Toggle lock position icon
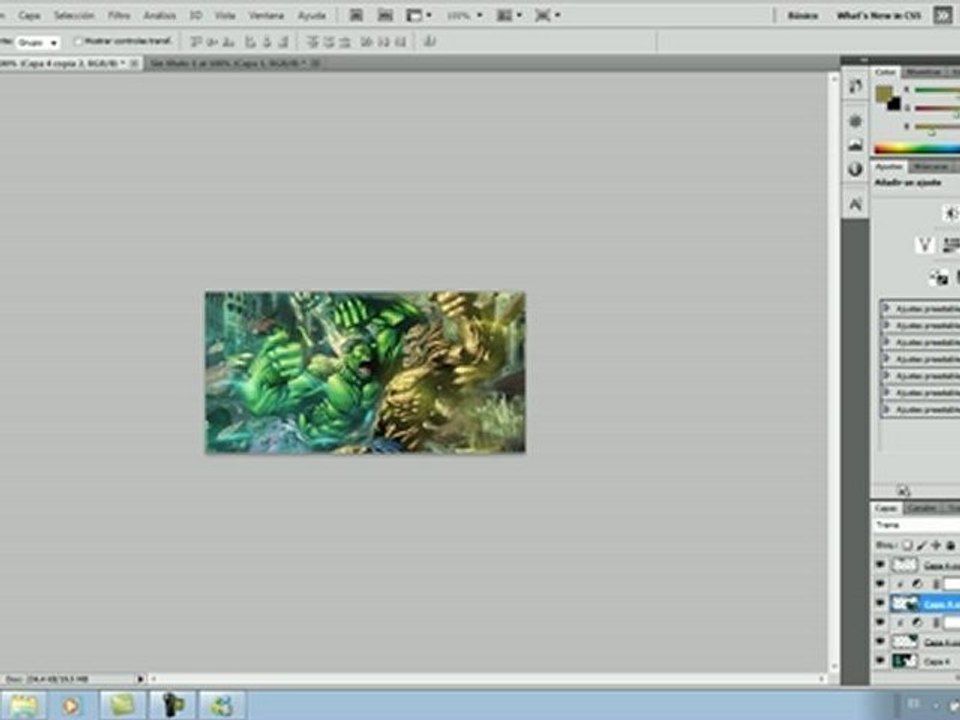 pyautogui.click(x=936, y=545)
